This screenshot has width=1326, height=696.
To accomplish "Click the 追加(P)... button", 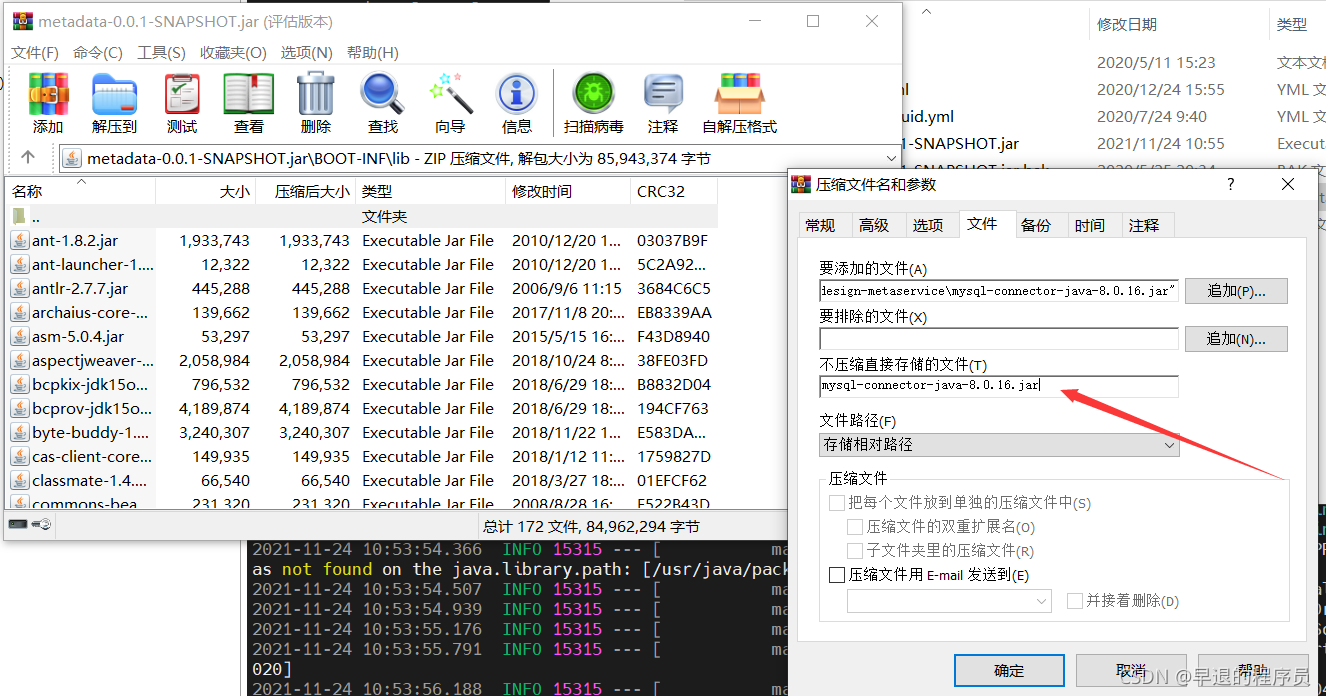I will [x=1235, y=291].
